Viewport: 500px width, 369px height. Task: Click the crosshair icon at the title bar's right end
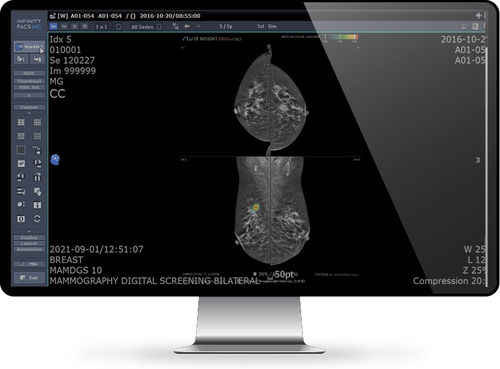(x=478, y=15)
